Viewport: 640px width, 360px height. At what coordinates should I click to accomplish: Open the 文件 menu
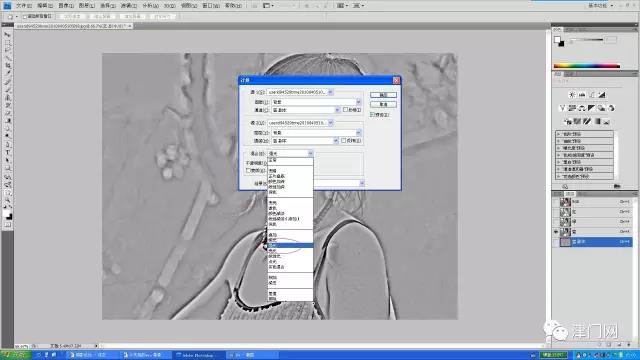point(24,6)
